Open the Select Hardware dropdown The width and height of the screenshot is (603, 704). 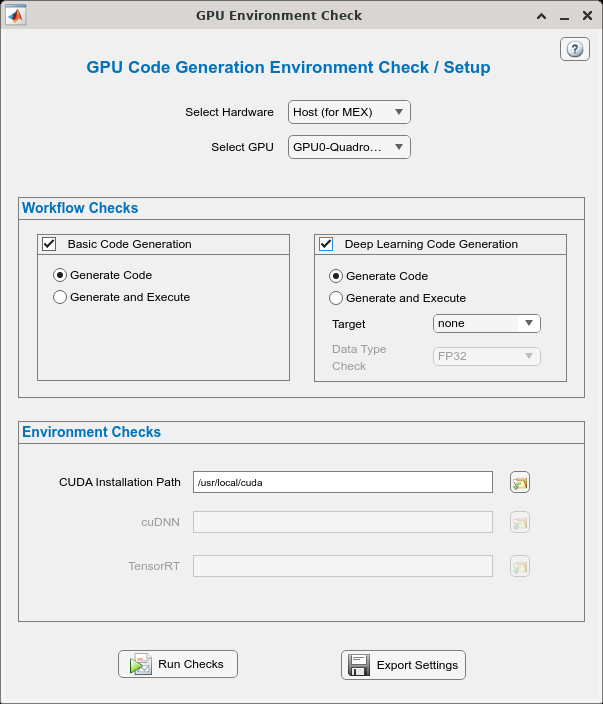pos(349,112)
